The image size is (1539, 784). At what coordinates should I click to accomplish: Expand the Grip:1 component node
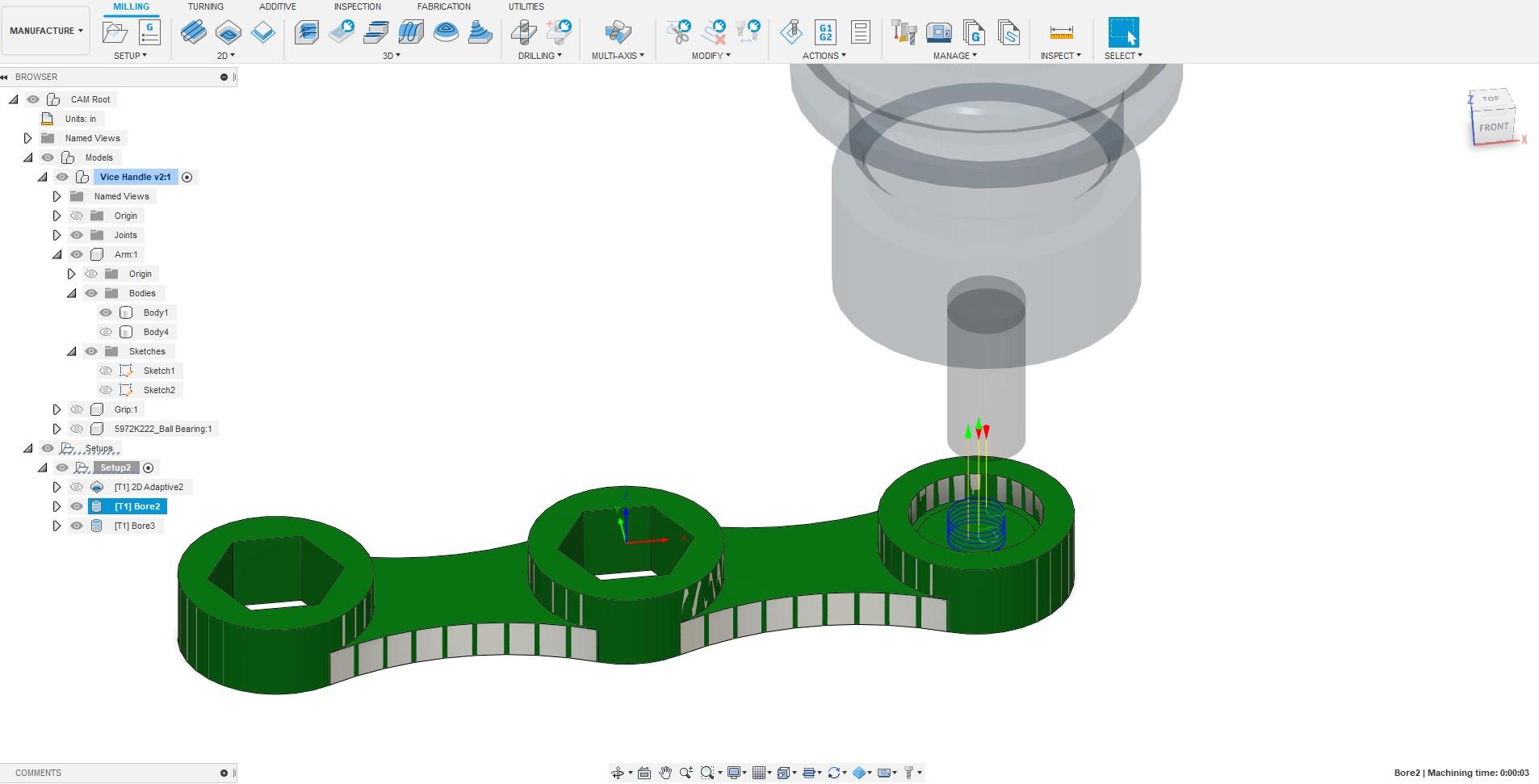pos(57,409)
